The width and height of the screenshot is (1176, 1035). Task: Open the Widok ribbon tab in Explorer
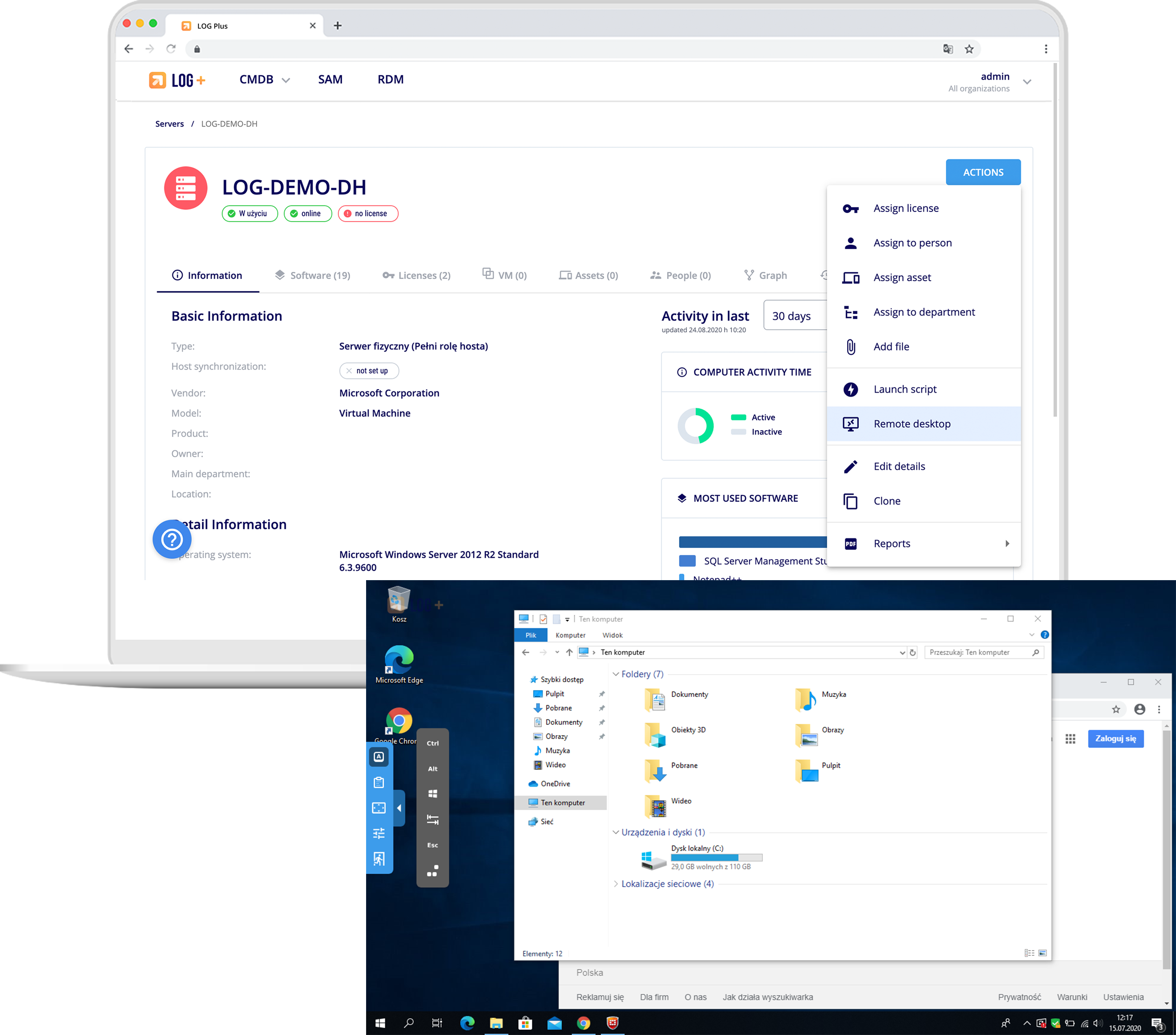coord(612,636)
